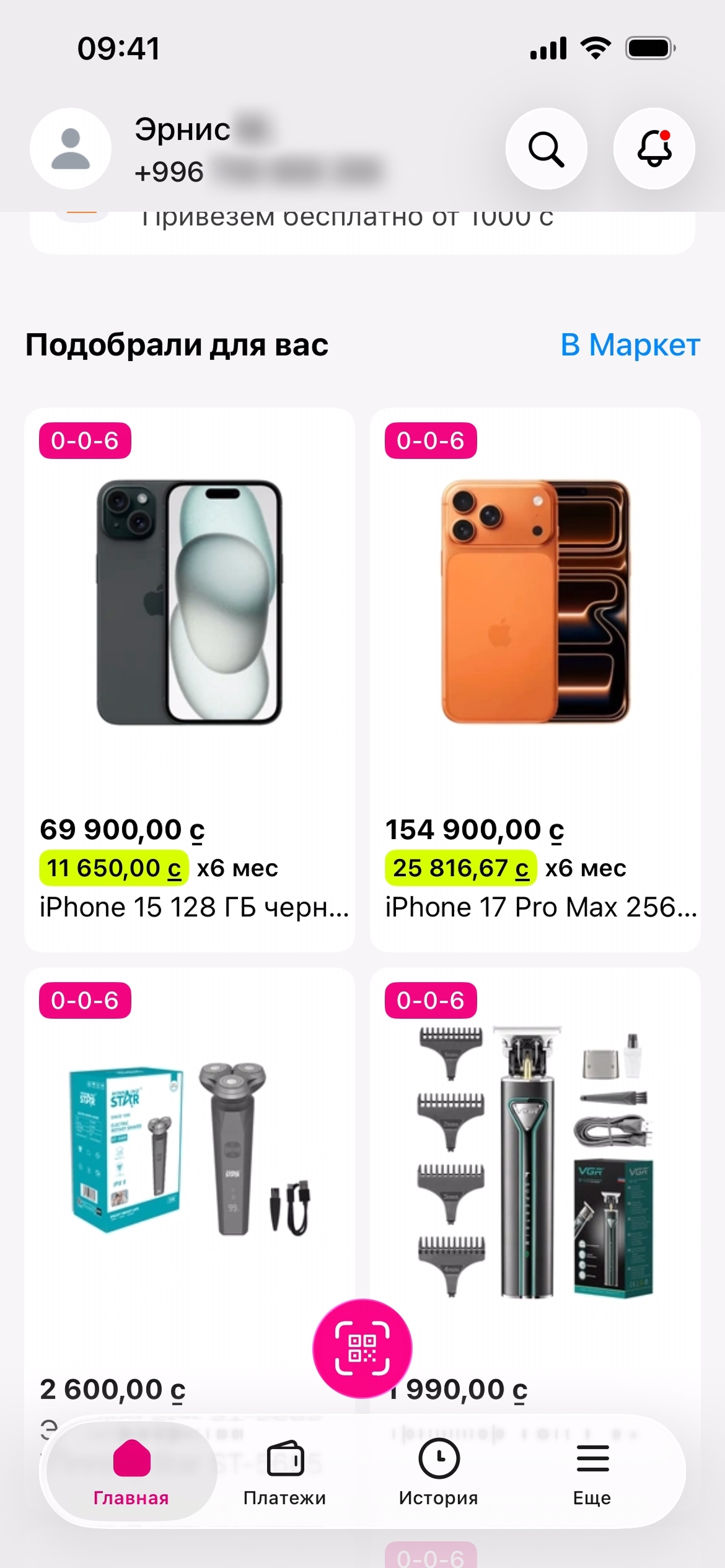Image resolution: width=725 pixels, height=1568 pixels.
Task: Tap the 0-0-6 badge on iPhone 15
Action: click(85, 441)
